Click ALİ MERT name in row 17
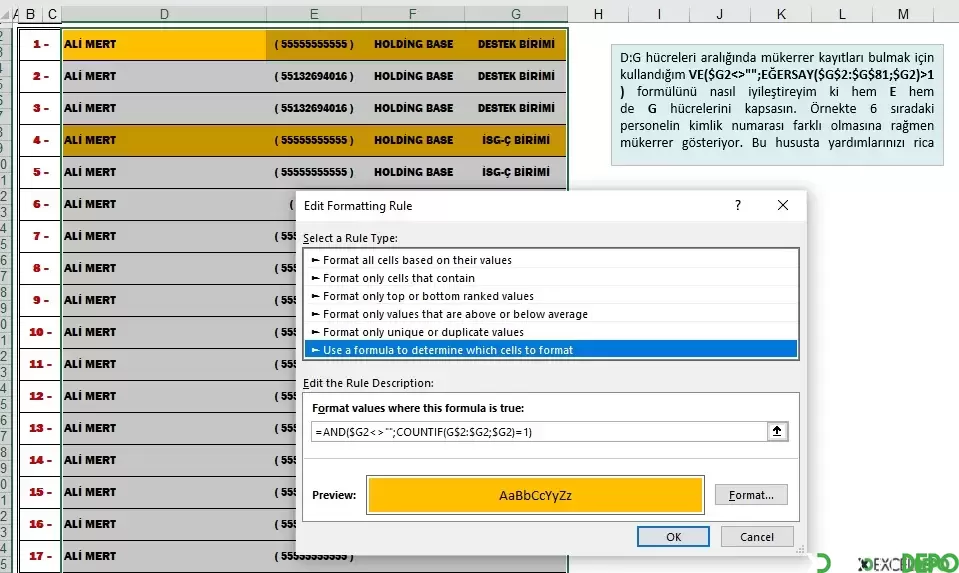Screen dimensions: 959x573 [90, 556]
